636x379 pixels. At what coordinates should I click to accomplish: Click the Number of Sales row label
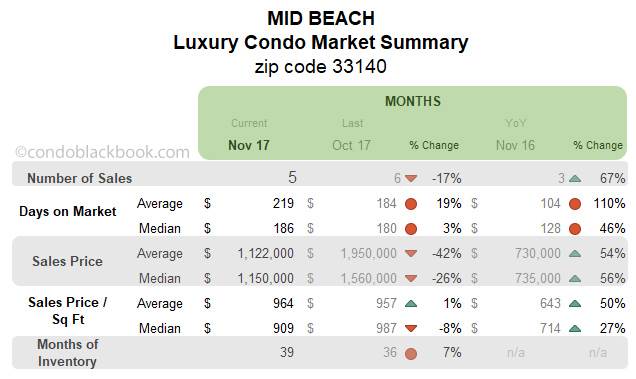tap(80, 178)
